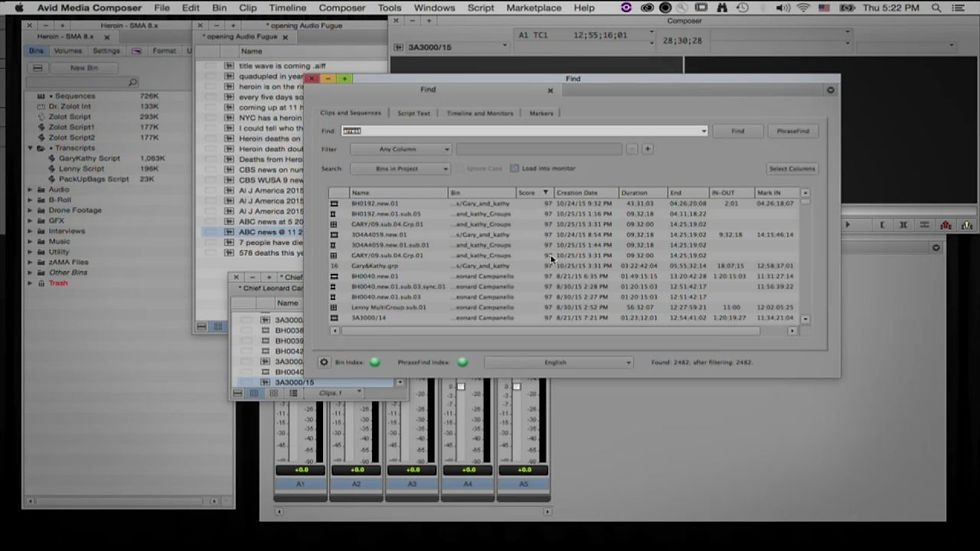This screenshot has width=980, height=551.
Task: Open Find settings gear icon
Action: pos(324,362)
